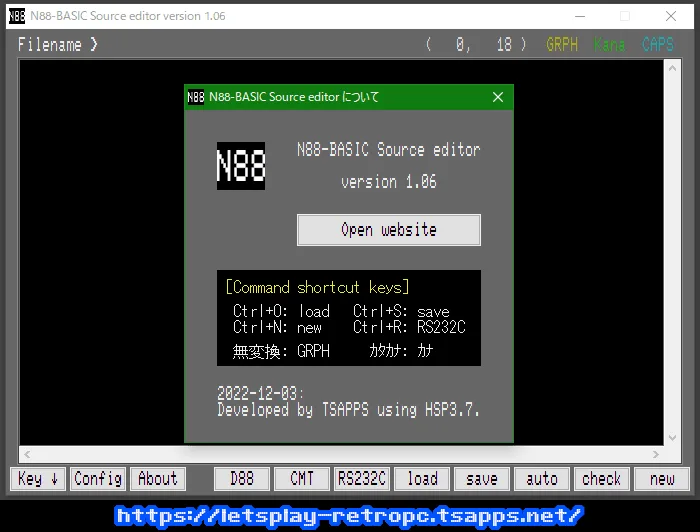700x532 pixels.
Task: Click the N88 logo in About dialog
Action: [x=241, y=166]
